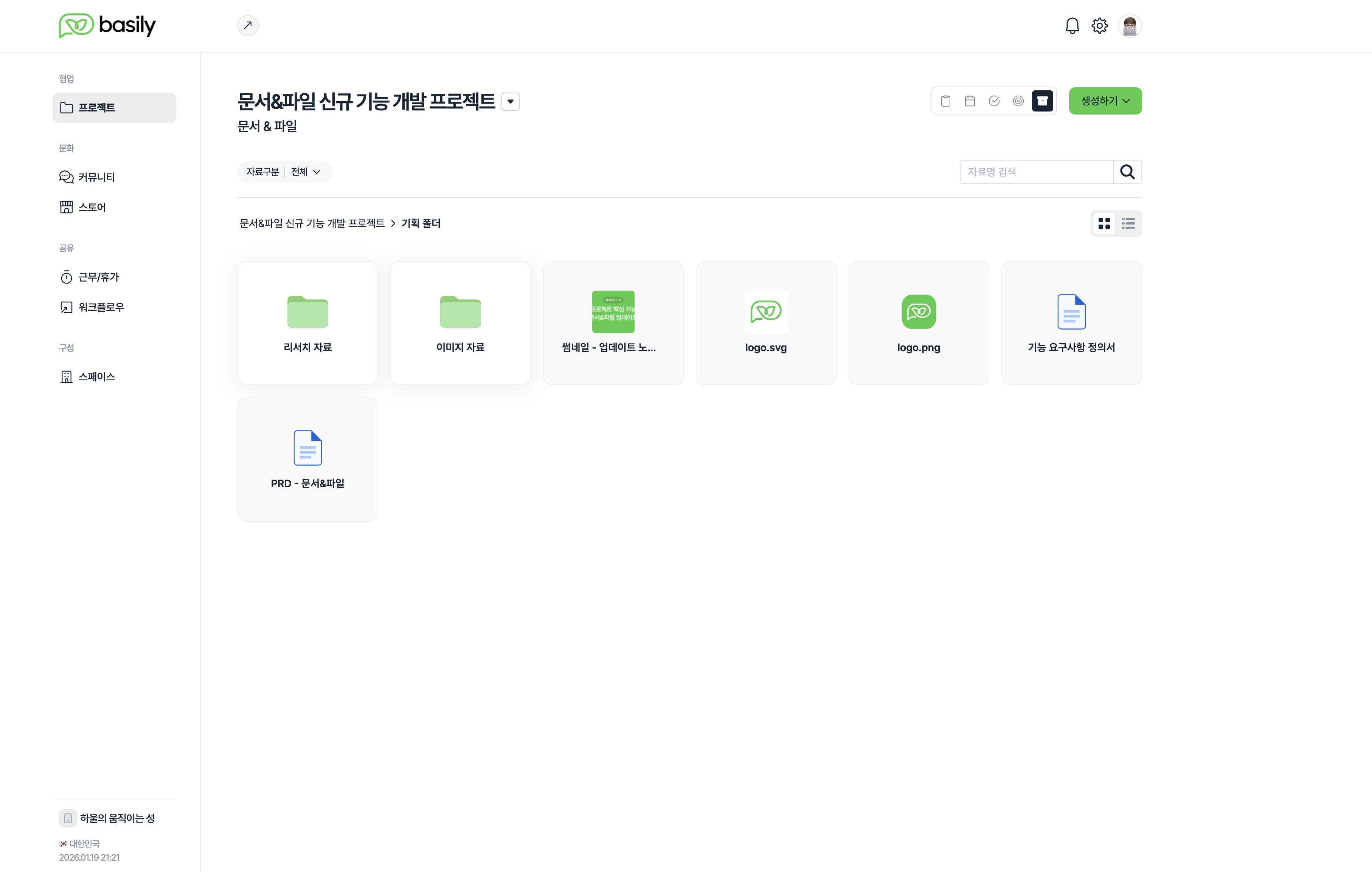Open 워크플로우 from the sidebar
Screen dimensions: 1372x872
pos(101,307)
